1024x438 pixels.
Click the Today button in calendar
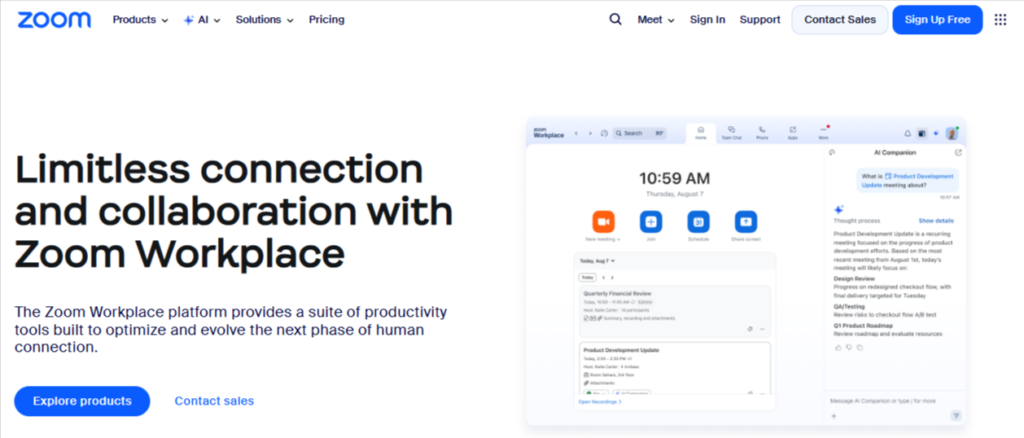pos(587,277)
